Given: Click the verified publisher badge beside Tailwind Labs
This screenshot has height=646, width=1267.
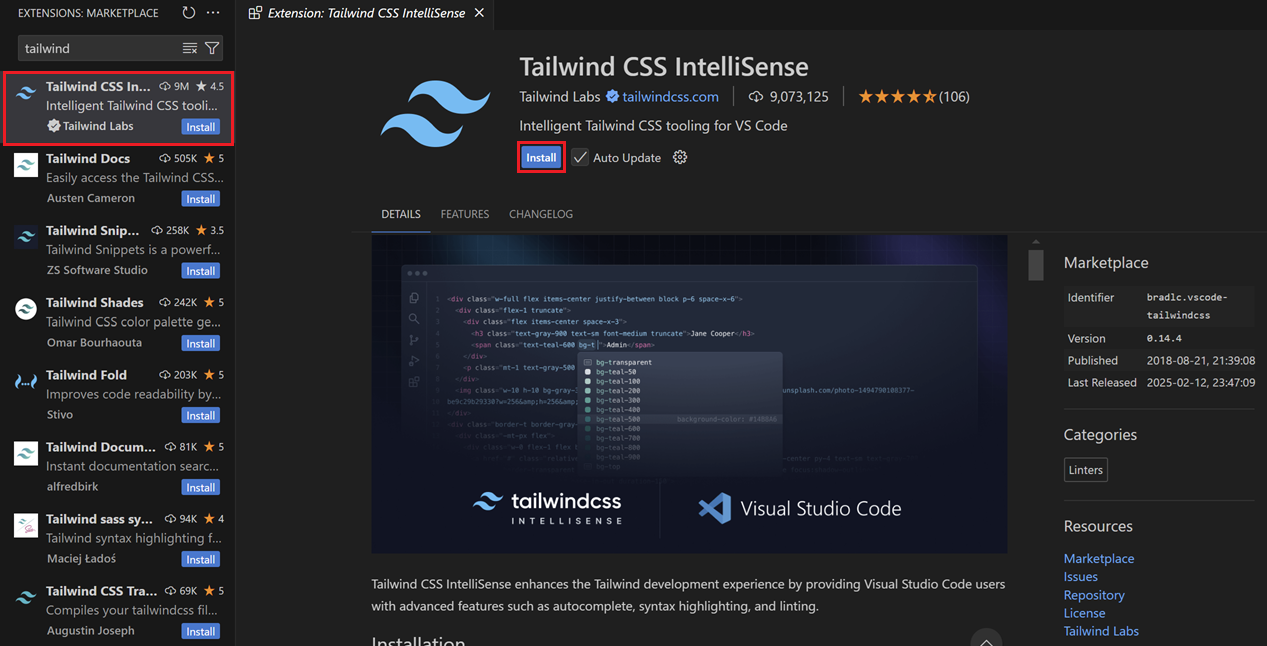Looking at the screenshot, I should click(612, 97).
